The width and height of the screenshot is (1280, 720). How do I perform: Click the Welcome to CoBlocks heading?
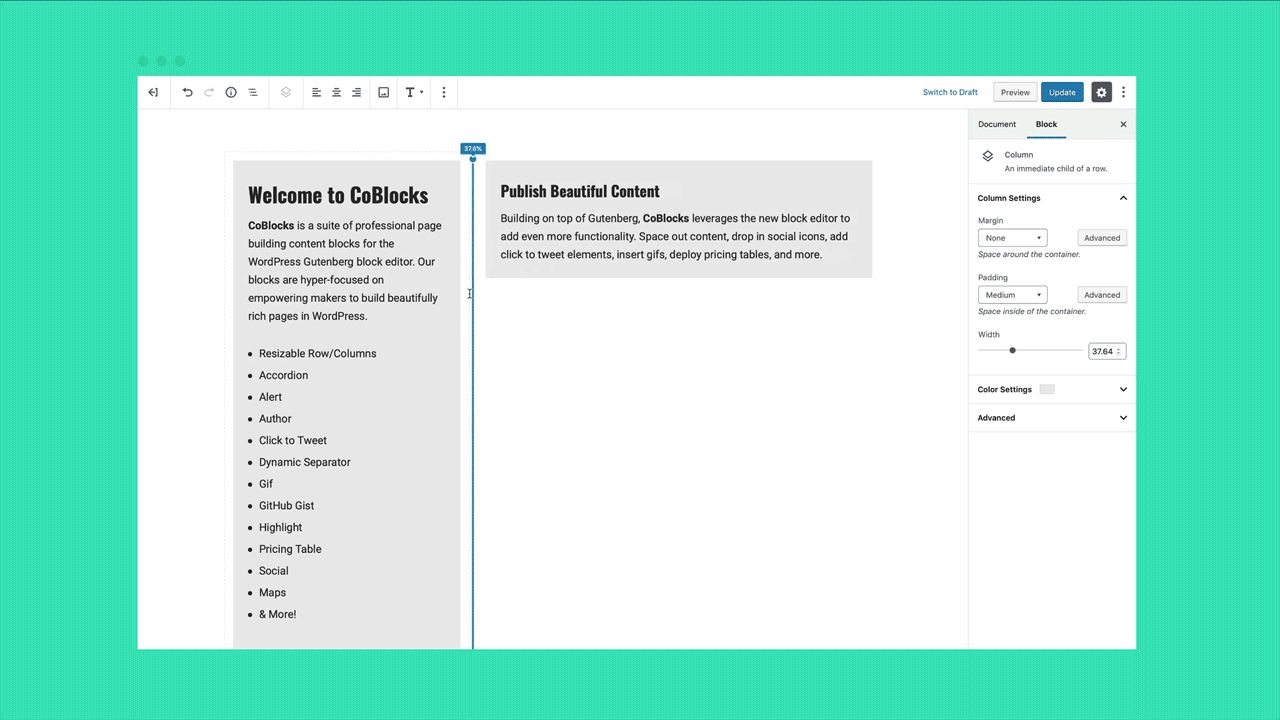pyautogui.click(x=338, y=195)
